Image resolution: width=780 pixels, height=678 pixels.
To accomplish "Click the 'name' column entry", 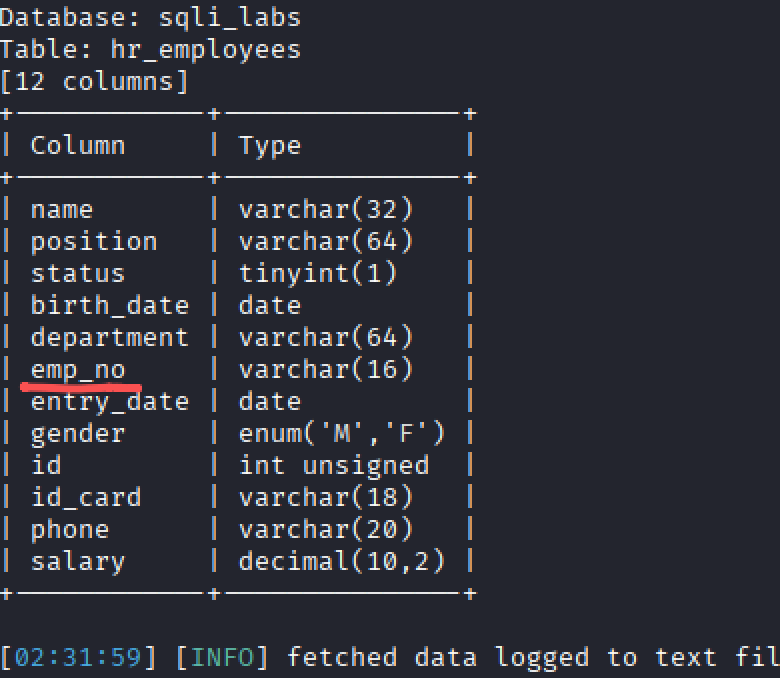I will click(62, 209).
